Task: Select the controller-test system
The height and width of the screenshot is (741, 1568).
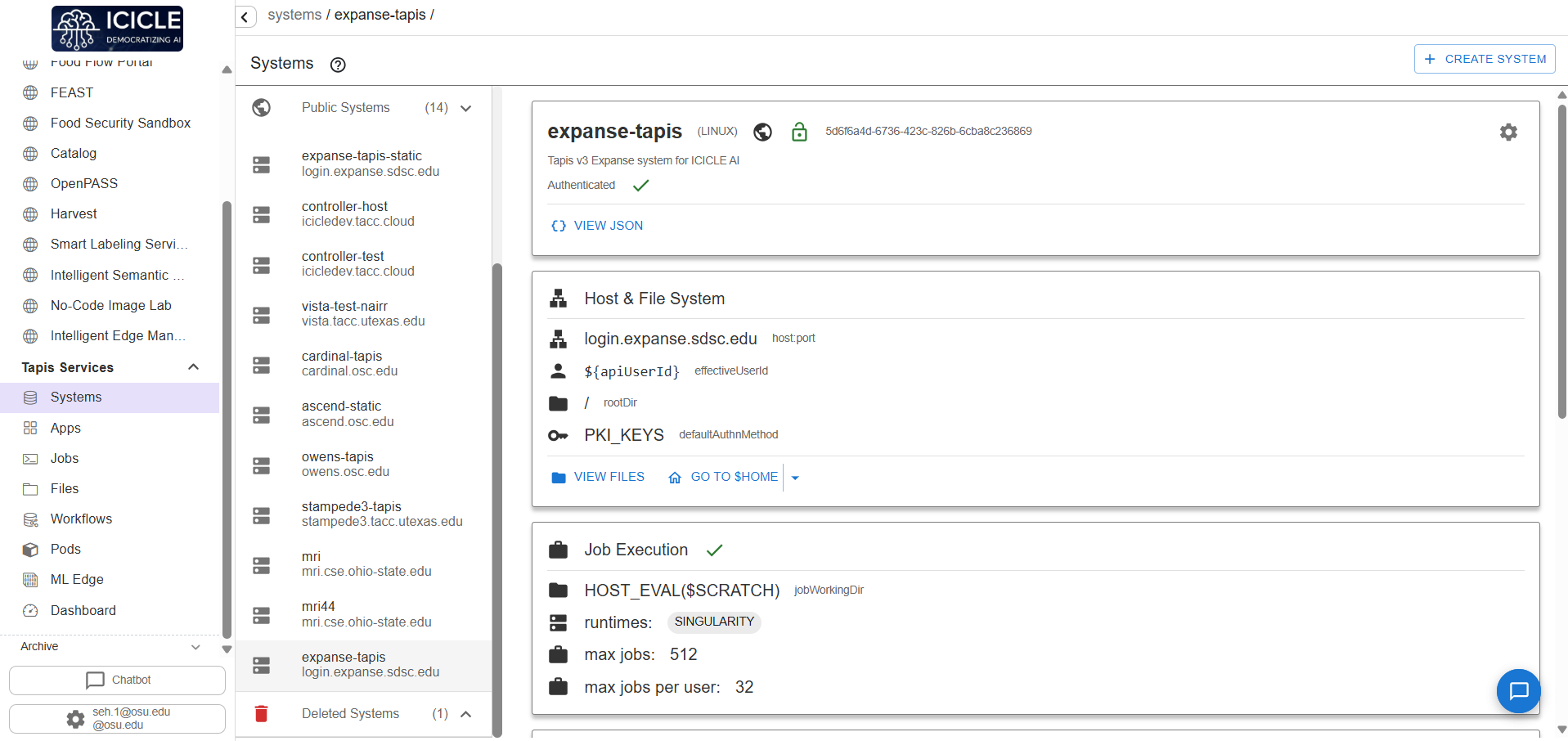Action: (364, 264)
